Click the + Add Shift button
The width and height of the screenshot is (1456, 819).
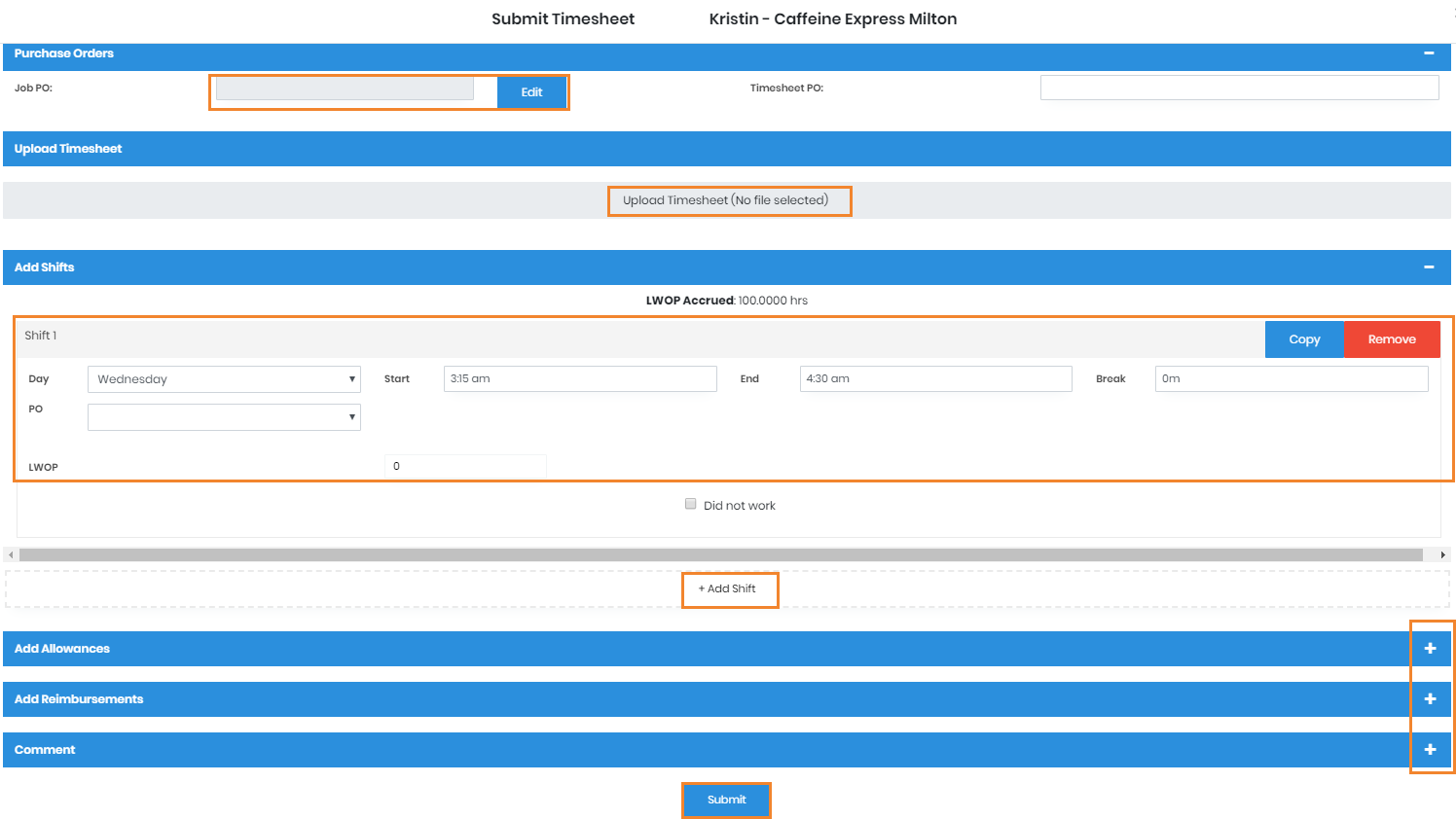728,589
